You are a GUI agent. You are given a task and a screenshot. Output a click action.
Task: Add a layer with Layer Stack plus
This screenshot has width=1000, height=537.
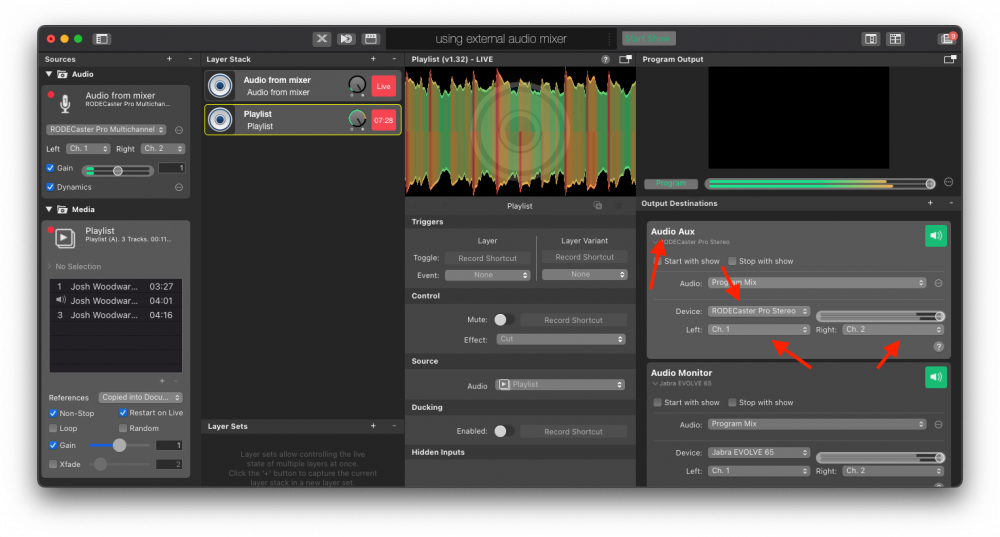pos(373,59)
